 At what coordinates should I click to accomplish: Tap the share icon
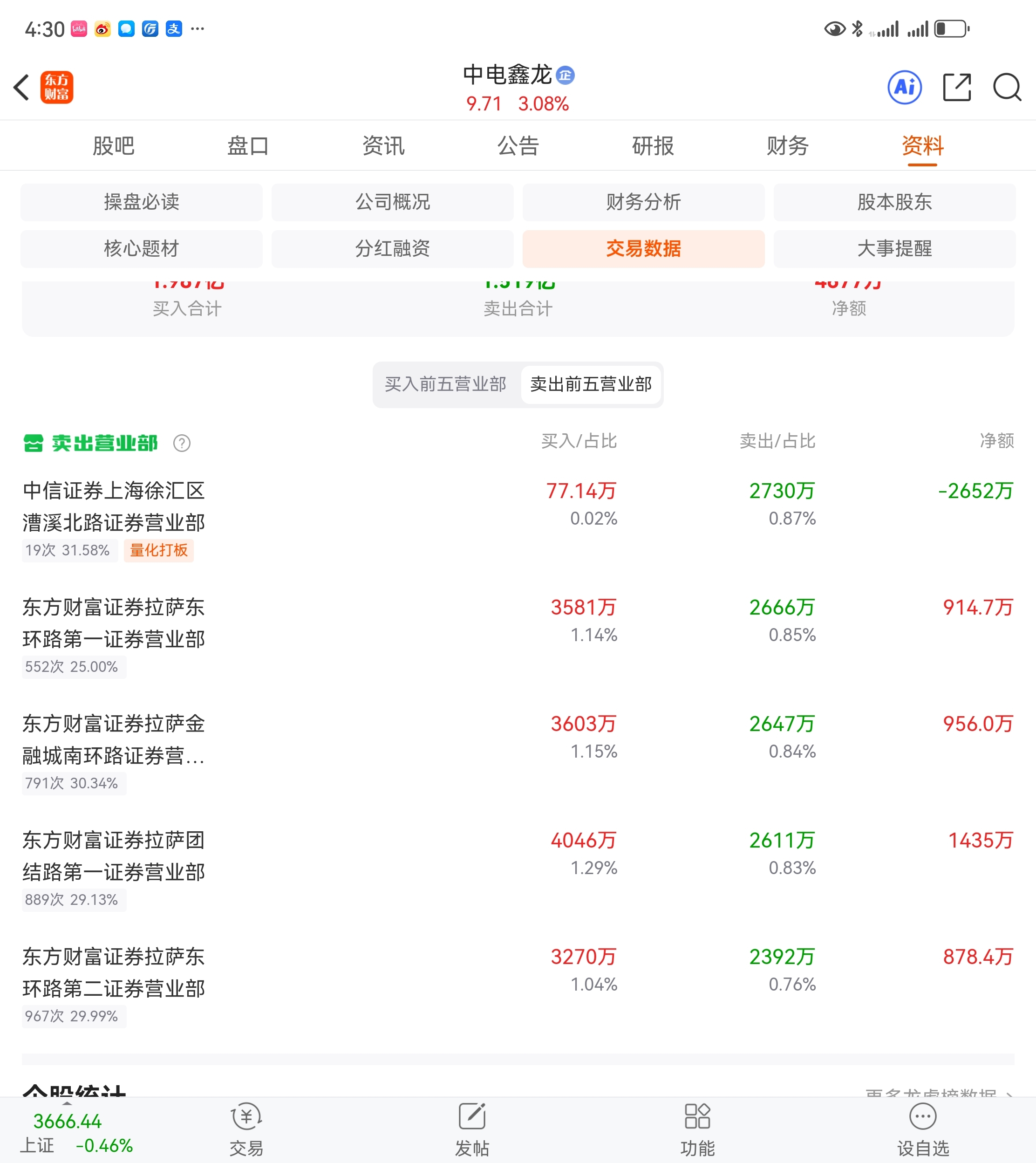pyautogui.click(x=957, y=88)
